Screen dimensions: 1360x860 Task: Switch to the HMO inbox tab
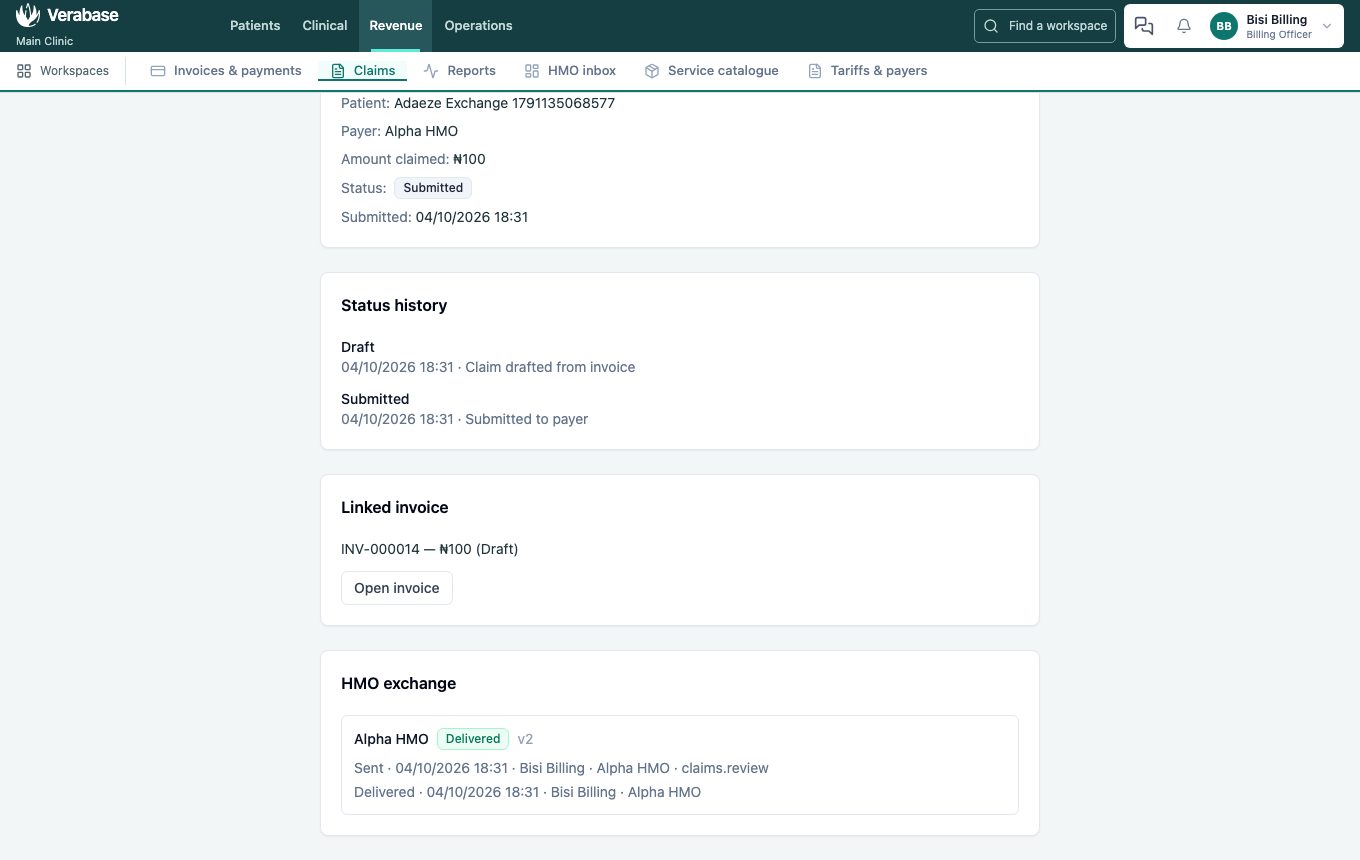click(x=570, y=71)
